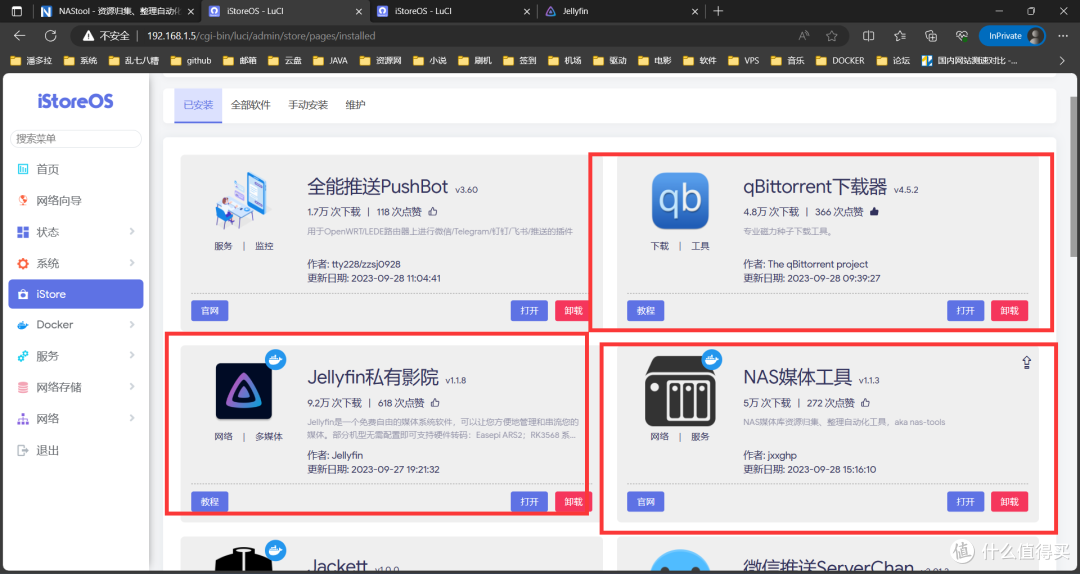
Task: Click 官网 button on PushBot card
Action: tap(209, 311)
